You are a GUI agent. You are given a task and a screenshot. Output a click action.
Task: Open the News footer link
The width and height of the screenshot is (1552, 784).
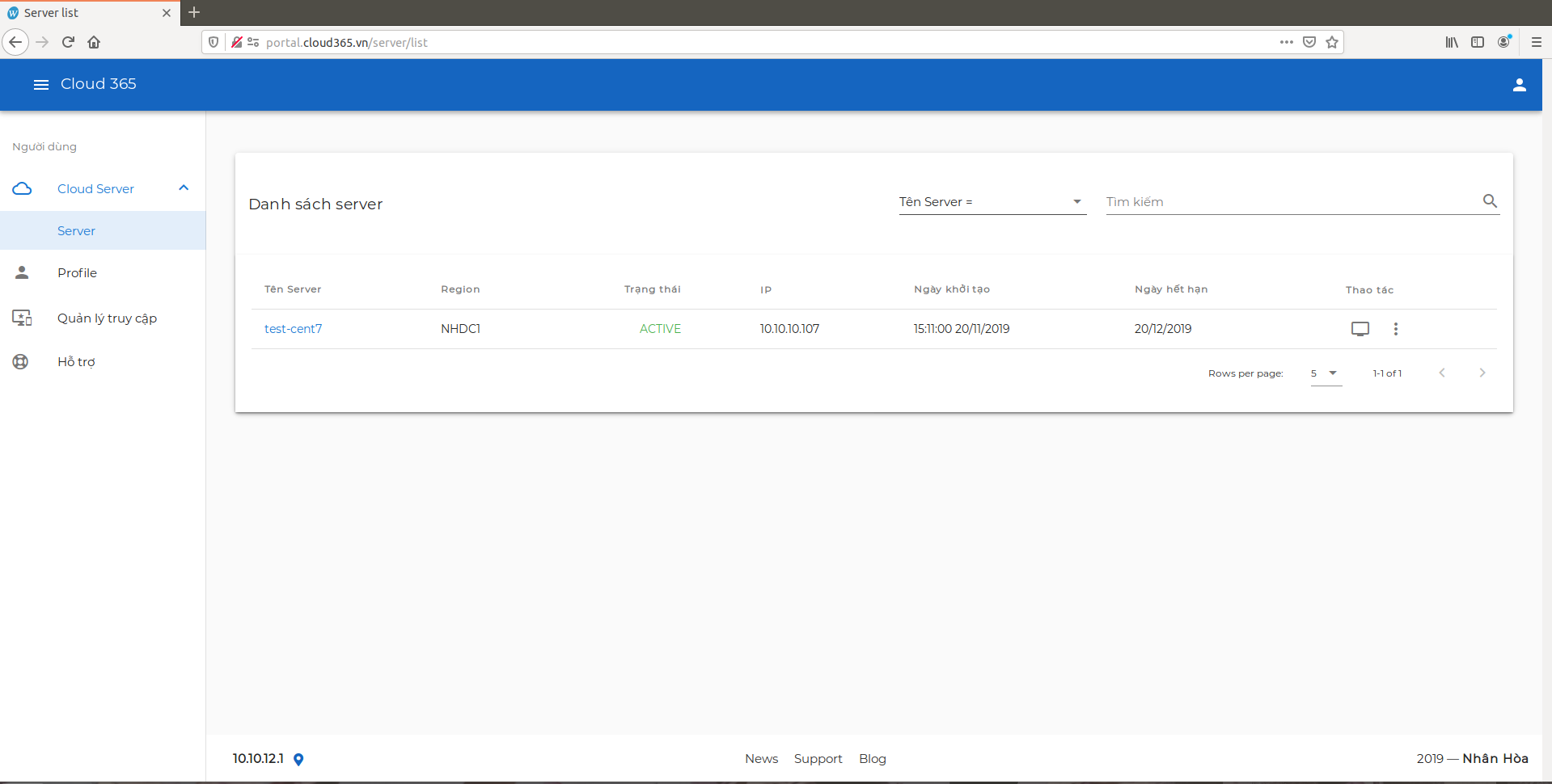click(761, 759)
